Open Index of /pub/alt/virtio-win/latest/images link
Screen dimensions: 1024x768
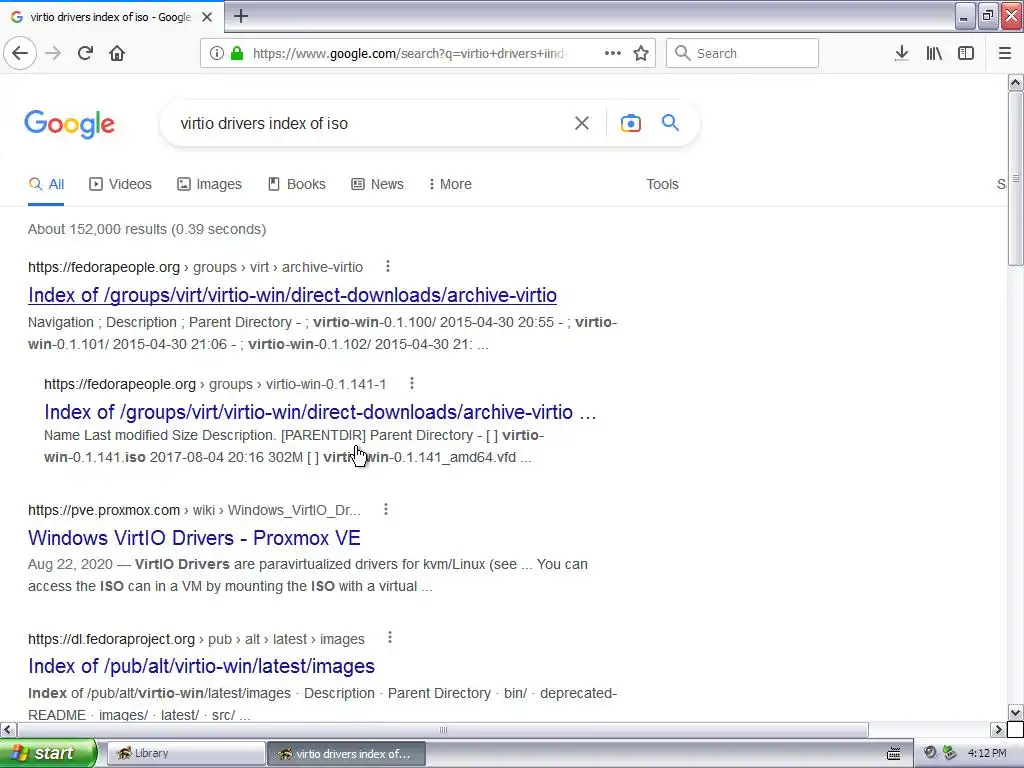[x=201, y=666]
